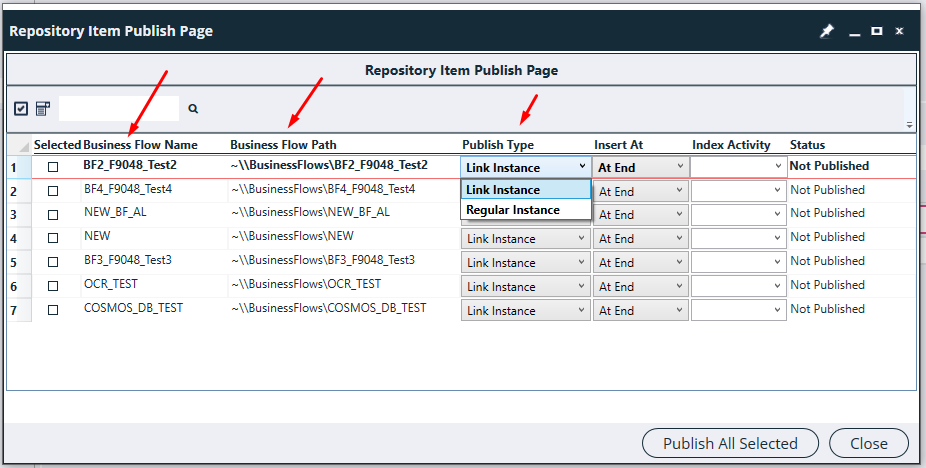Image resolution: width=926 pixels, height=468 pixels.
Task: Open Publish Type dropdown for OCR_TEST row
Action: 525,287
